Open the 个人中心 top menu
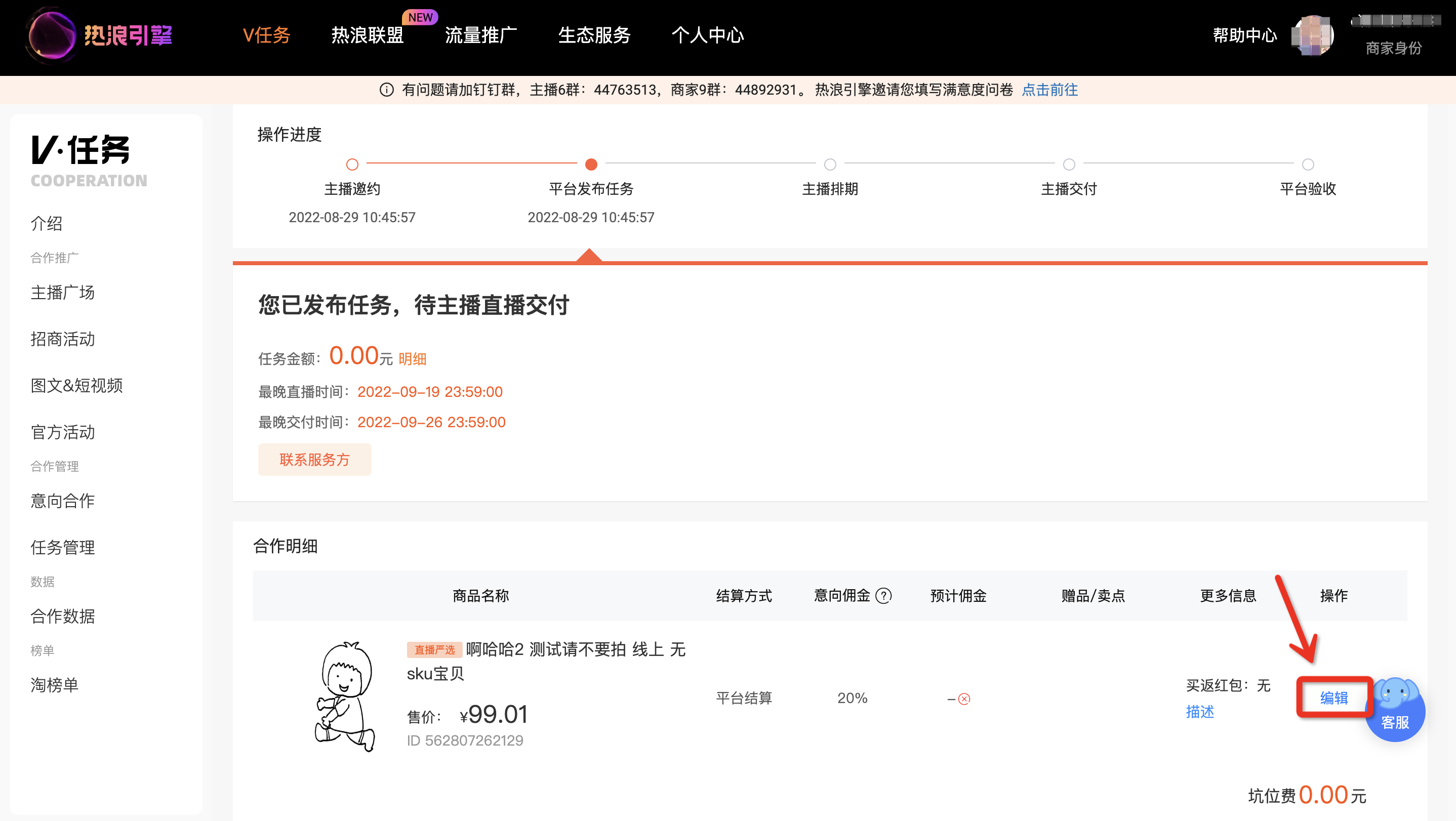The width and height of the screenshot is (1456, 821). coord(708,35)
